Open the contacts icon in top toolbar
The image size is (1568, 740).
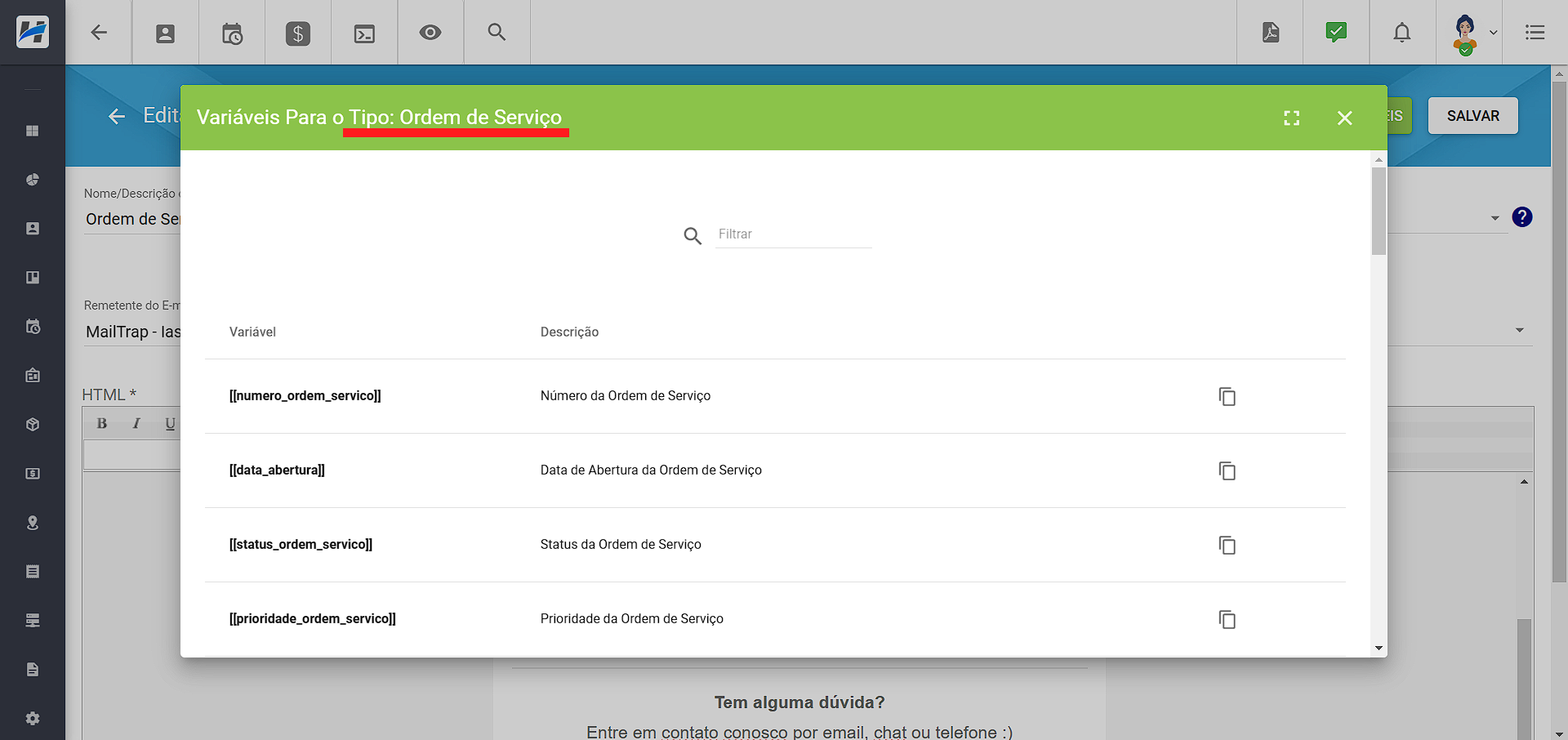pyautogui.click(x=165, y=33)
